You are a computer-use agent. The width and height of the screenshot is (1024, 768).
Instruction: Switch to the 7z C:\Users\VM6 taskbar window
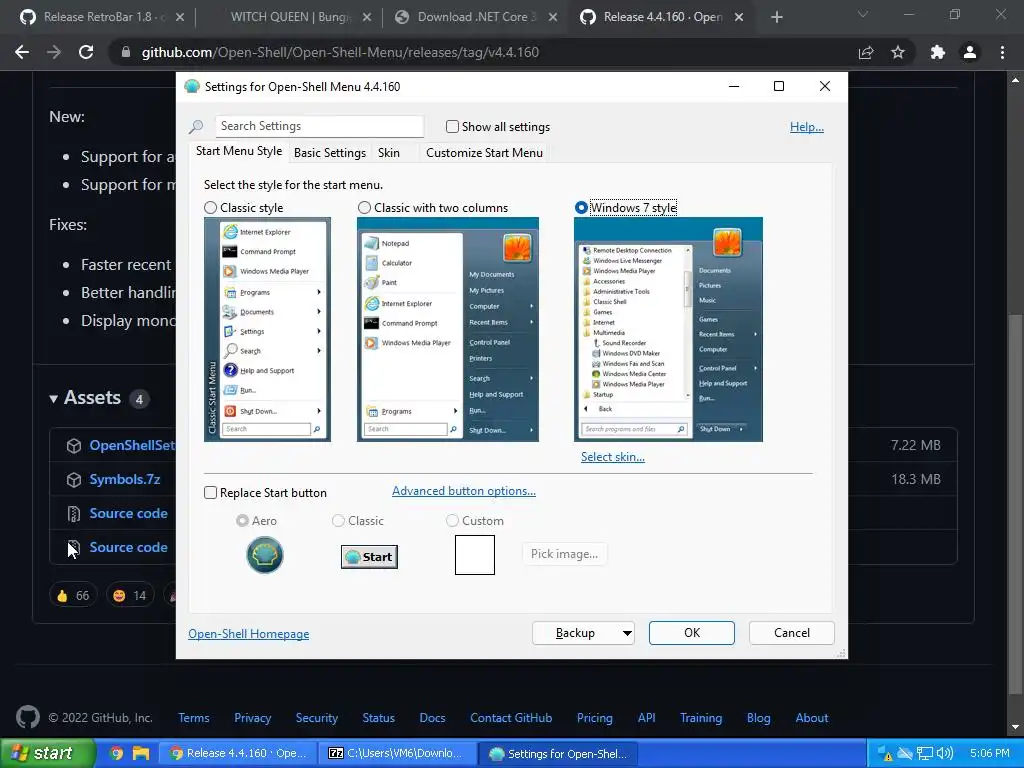click(398, 753)
